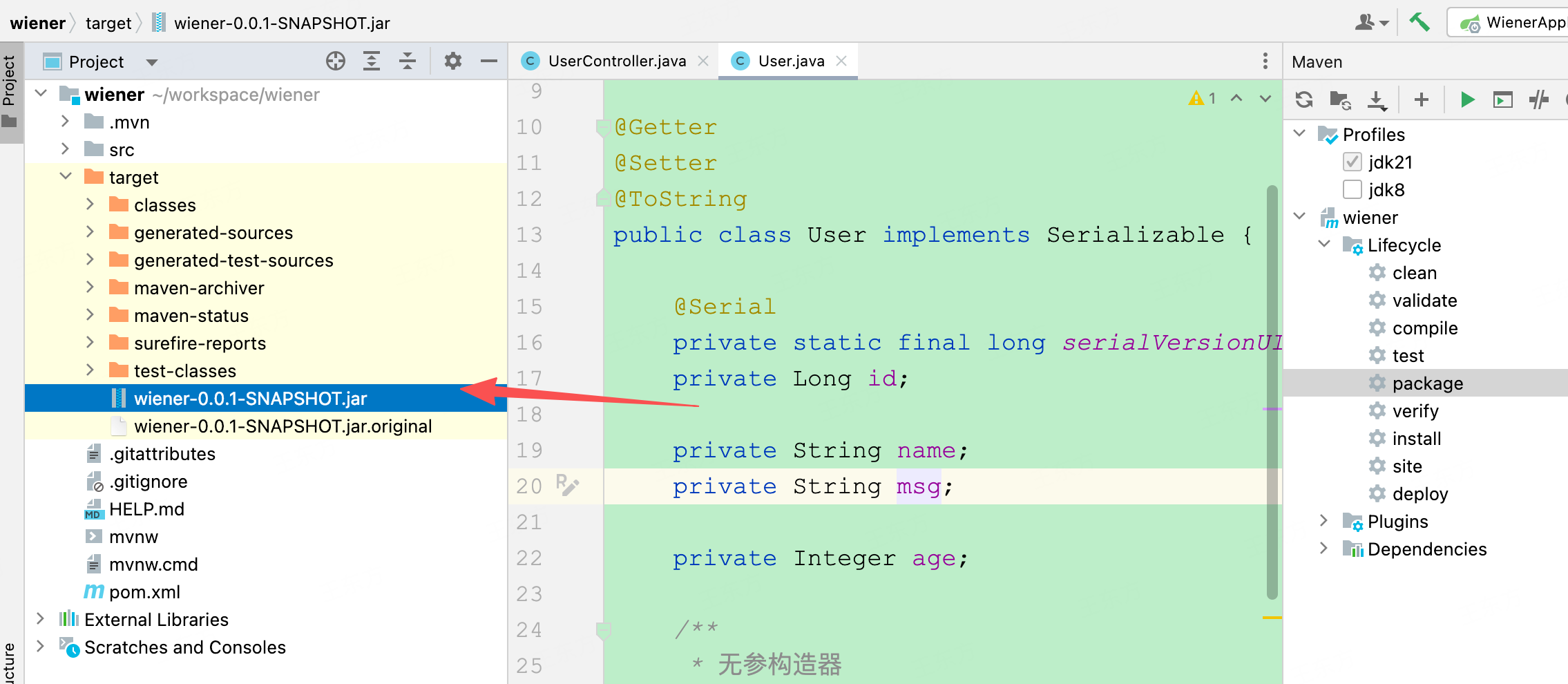This screenshot has width=1568, height=684.
Task: Click editor tabs more options icon
Action: point(1265,61)
